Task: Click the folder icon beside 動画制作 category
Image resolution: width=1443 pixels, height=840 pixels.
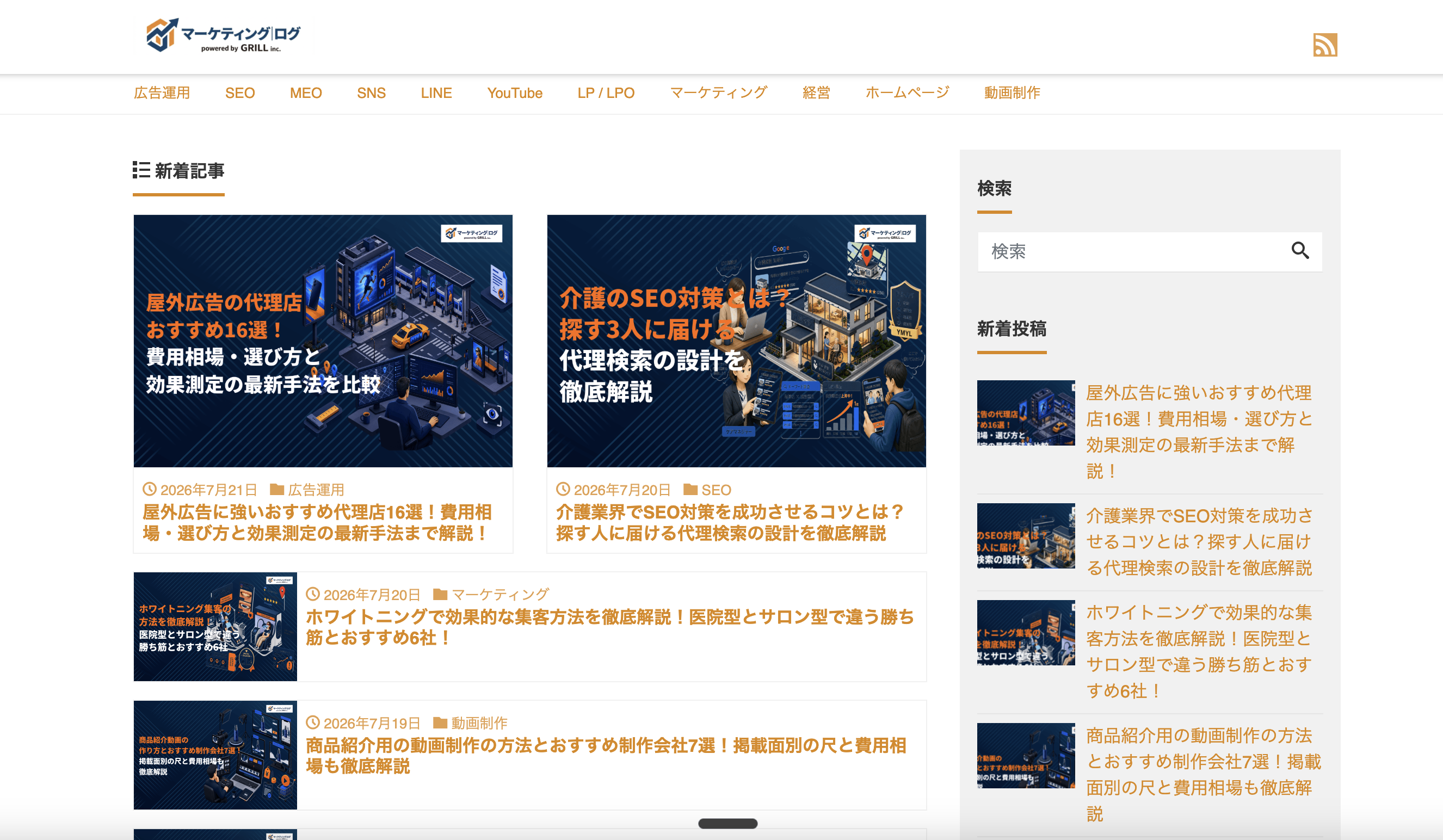Action: click(x=440, y=722)
